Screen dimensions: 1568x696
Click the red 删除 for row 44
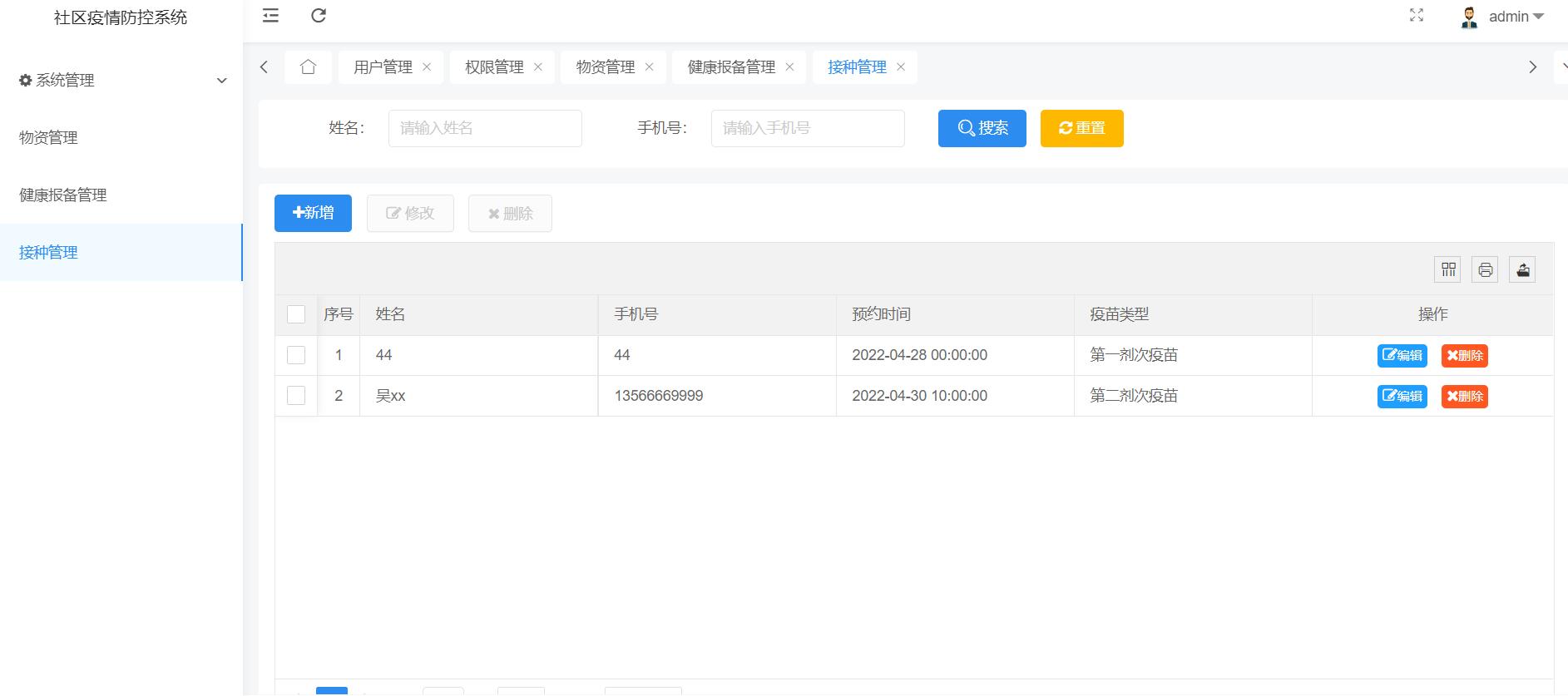[1465, 356]
